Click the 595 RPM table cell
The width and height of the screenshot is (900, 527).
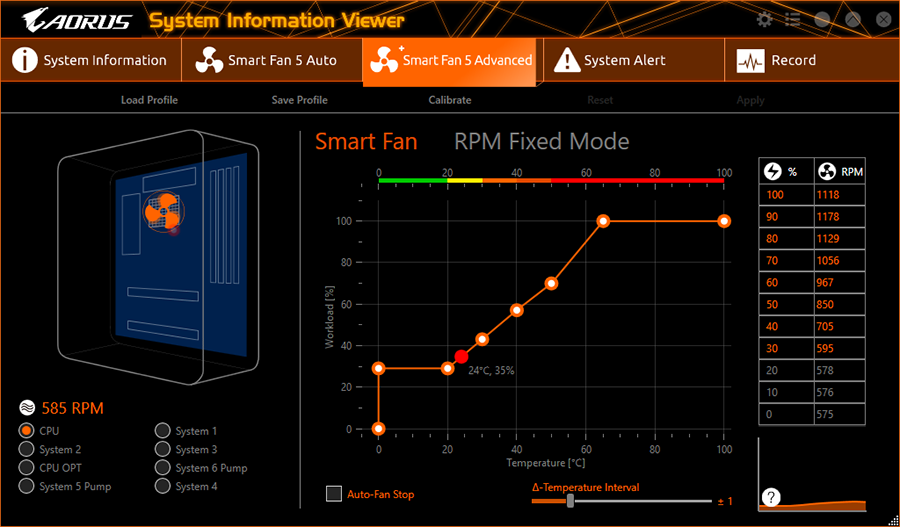839,348
